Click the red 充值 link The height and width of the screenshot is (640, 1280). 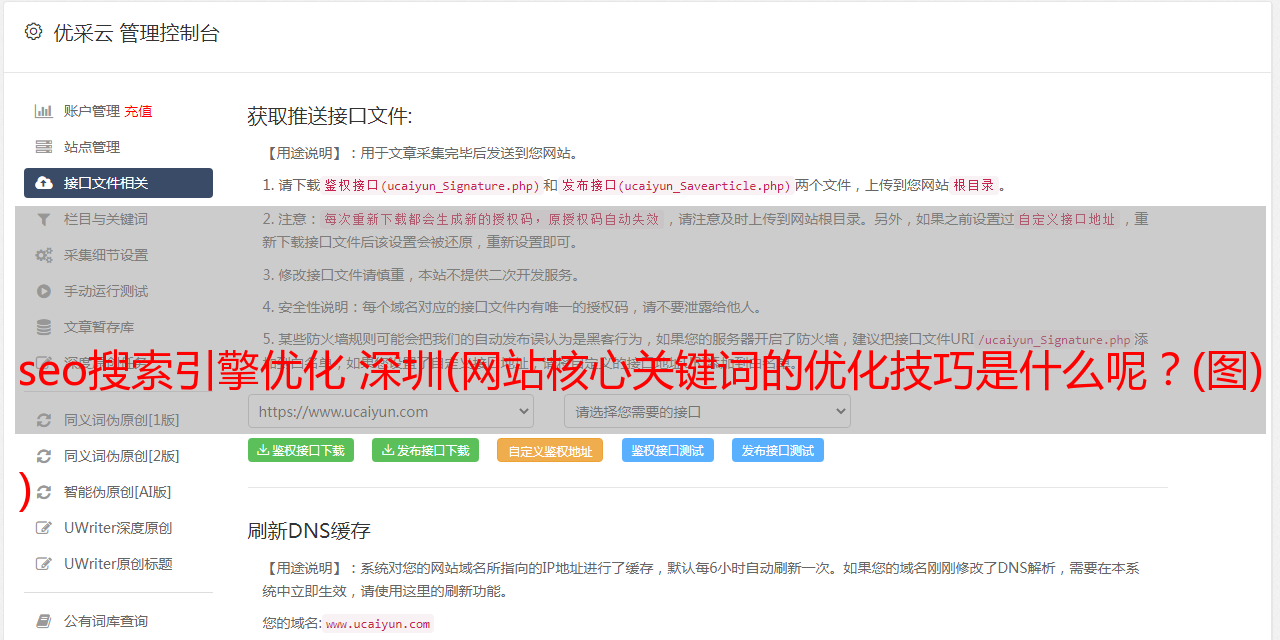138,111
